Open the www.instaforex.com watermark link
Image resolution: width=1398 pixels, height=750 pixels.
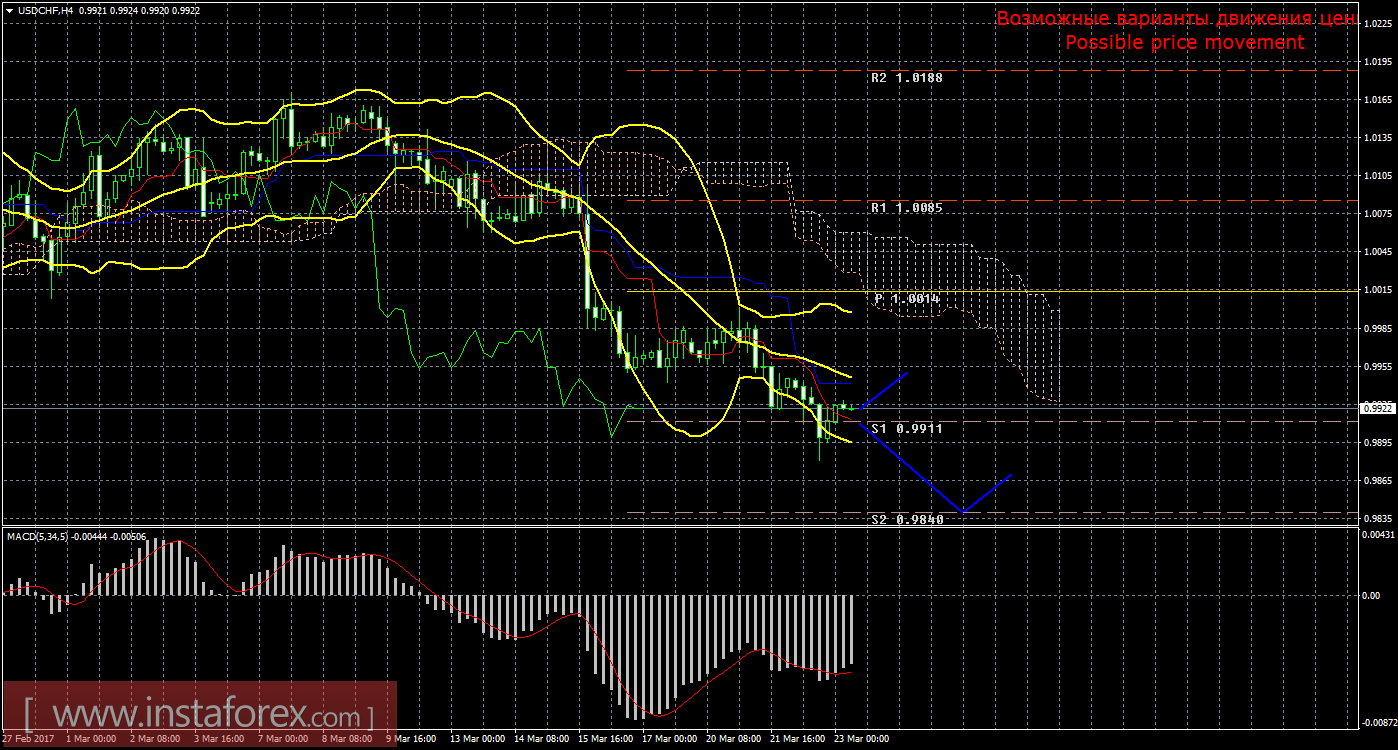[198, 716]
